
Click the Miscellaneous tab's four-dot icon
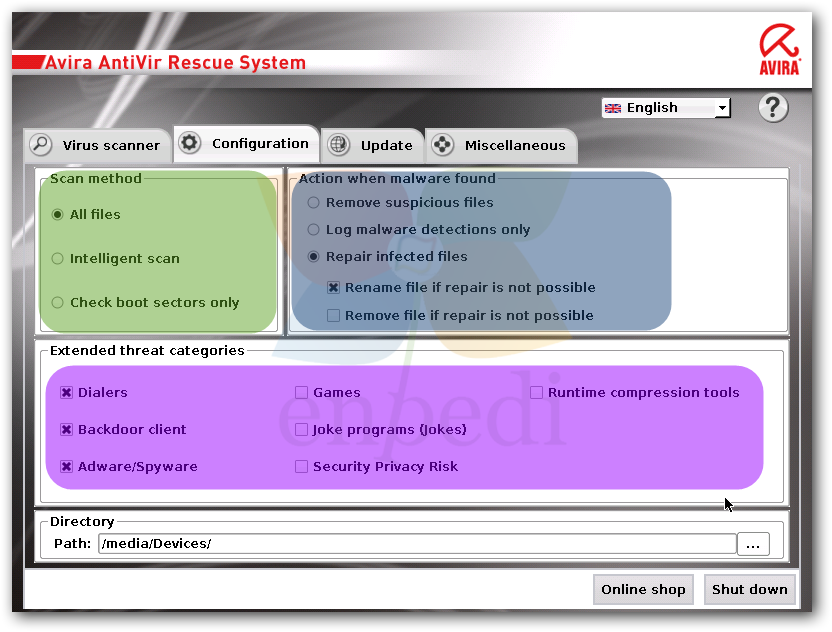443,144
